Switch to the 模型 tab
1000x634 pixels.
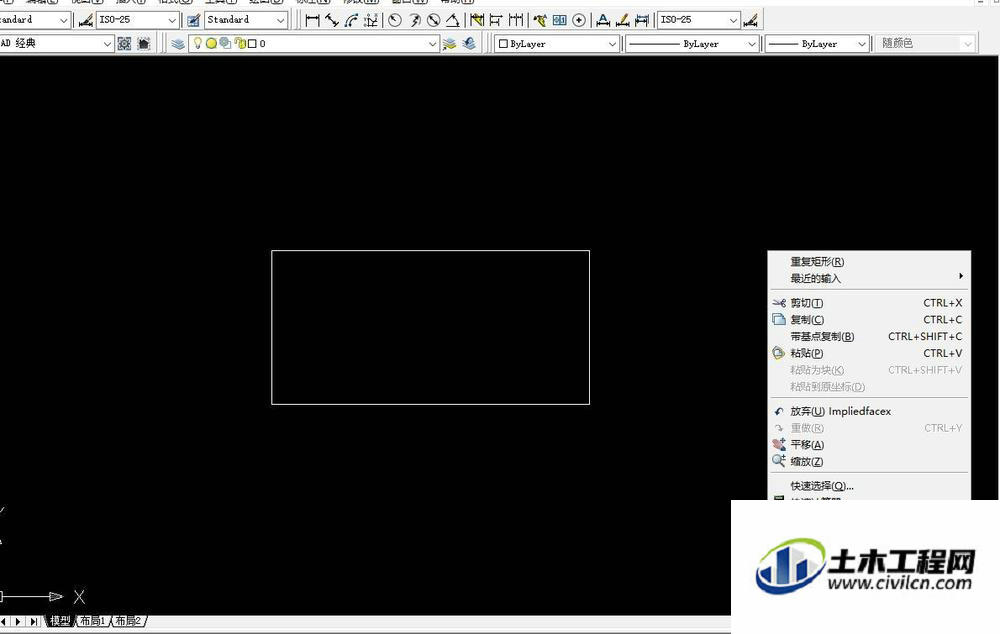60,621
